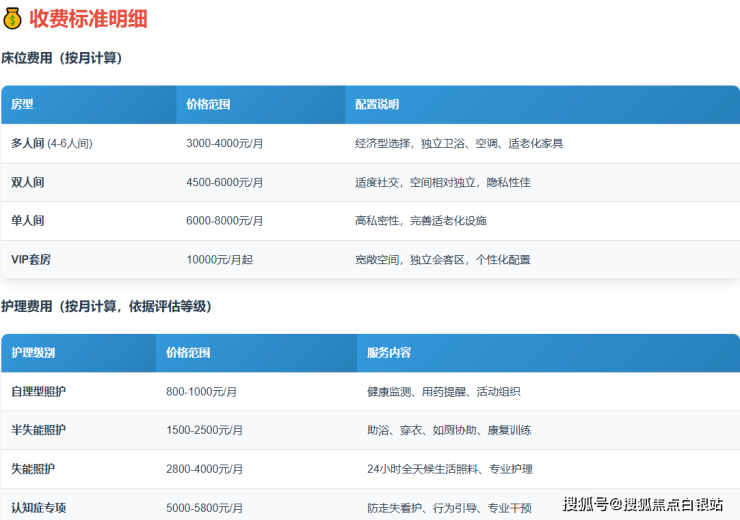Select the 失能照护 care level cell
740x520 pixels.
click(x=33, y=468)
